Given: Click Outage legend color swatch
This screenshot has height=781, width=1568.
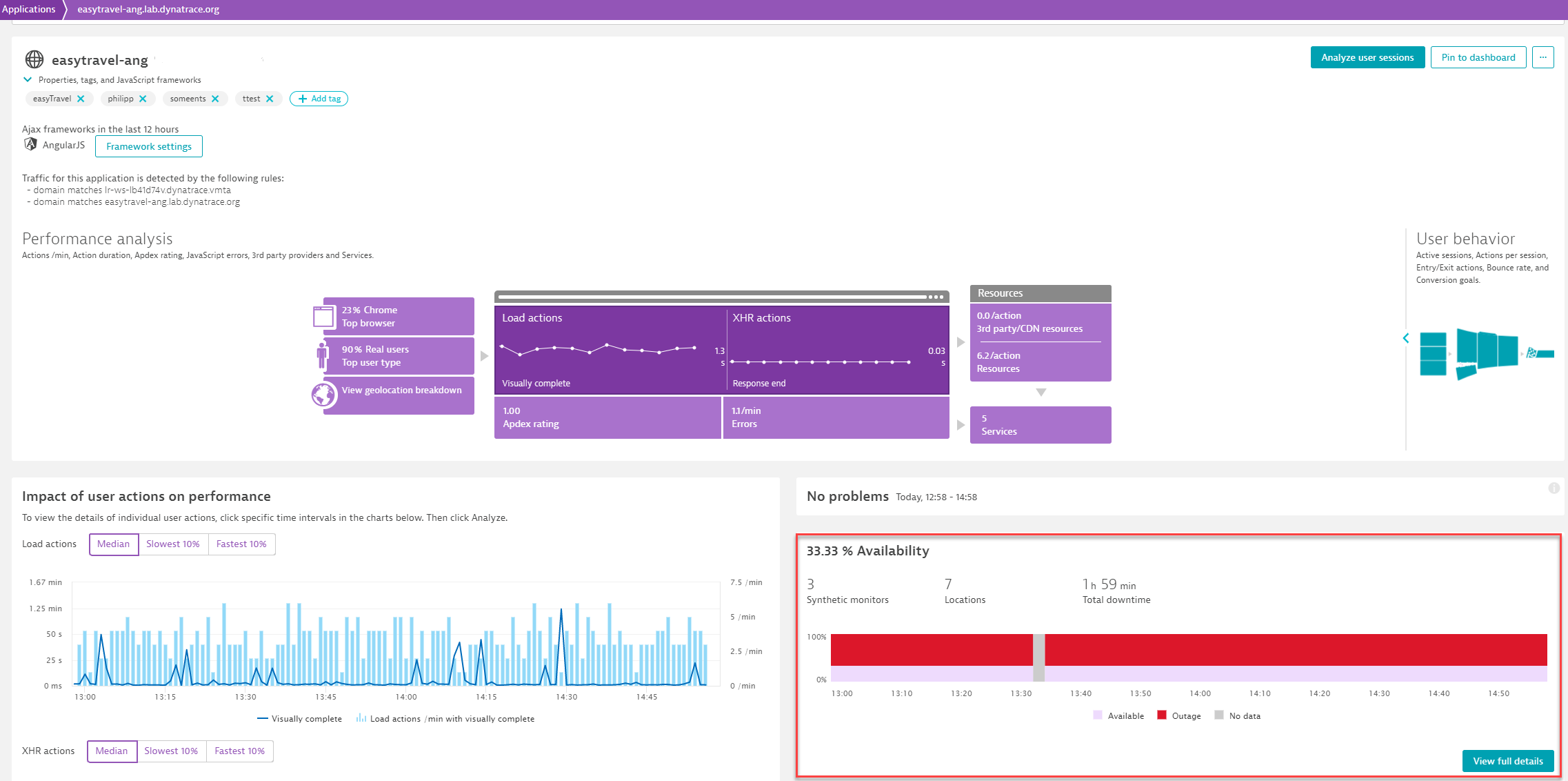Looking at the screenshot, I should 1162,715.
